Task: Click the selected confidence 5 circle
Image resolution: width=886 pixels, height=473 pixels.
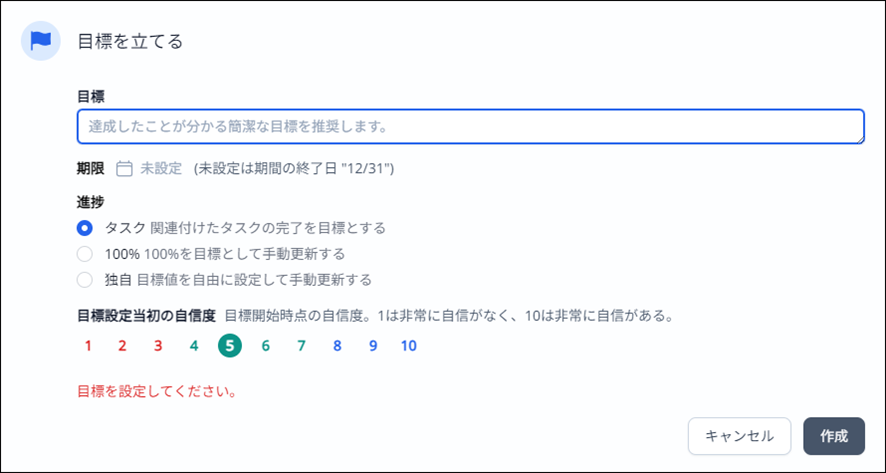Action: tap(230, 346)
